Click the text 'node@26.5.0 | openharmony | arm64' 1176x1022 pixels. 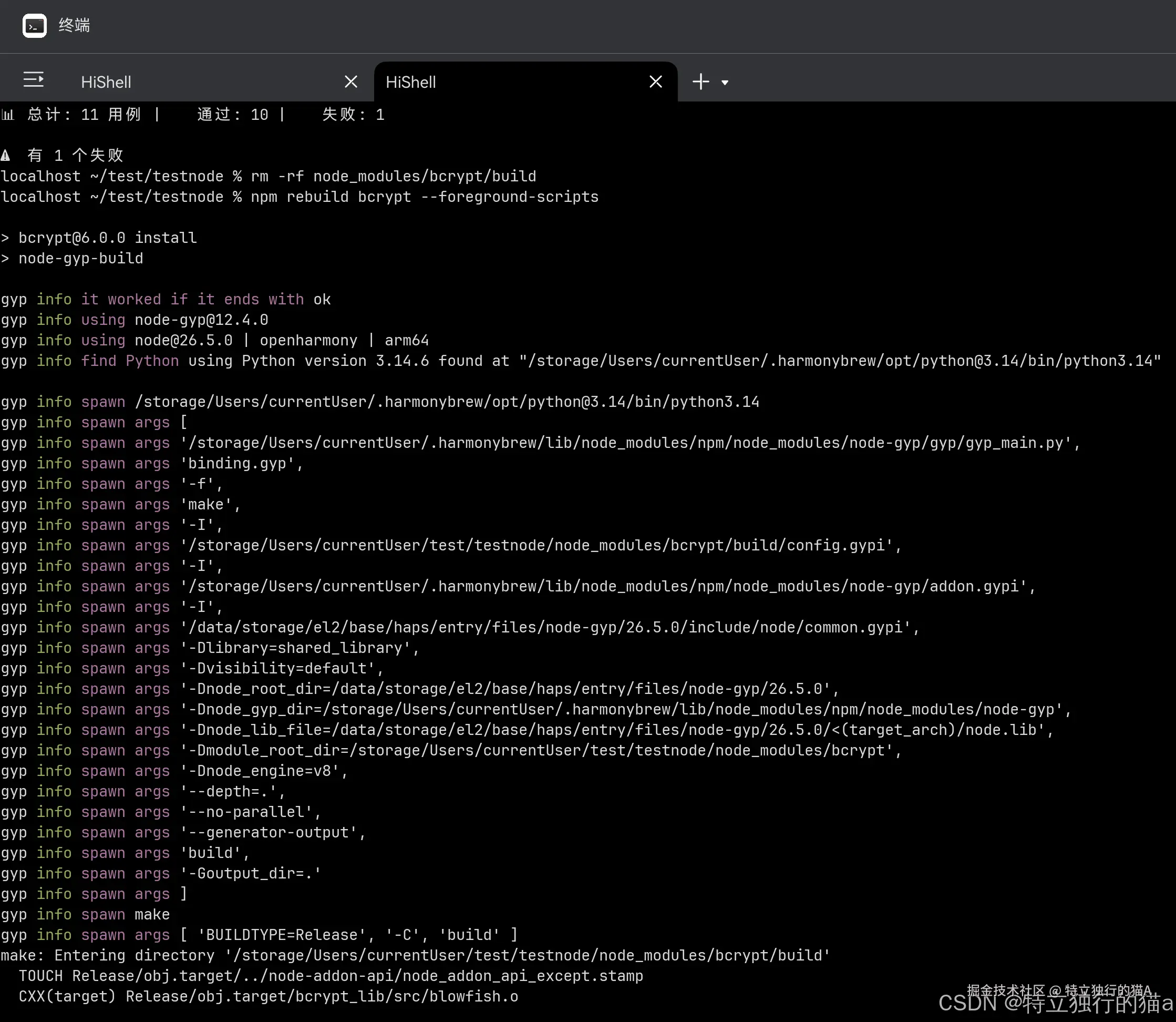pos(282,341)
